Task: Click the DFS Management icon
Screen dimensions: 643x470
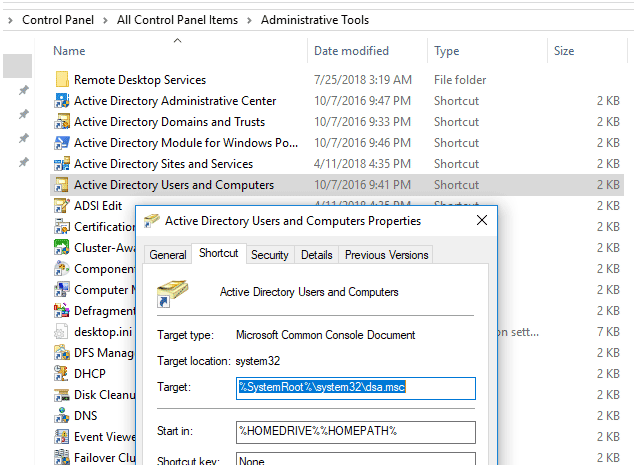Action: 62,352
